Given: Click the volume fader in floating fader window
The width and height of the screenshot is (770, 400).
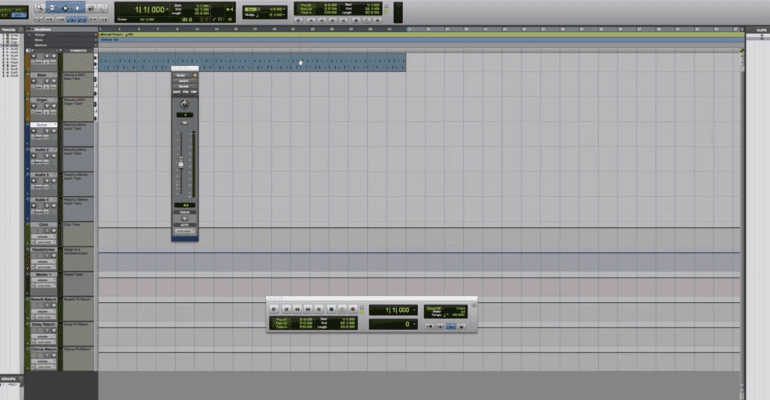Looking at the screenshot, I should tap(181, 164).
